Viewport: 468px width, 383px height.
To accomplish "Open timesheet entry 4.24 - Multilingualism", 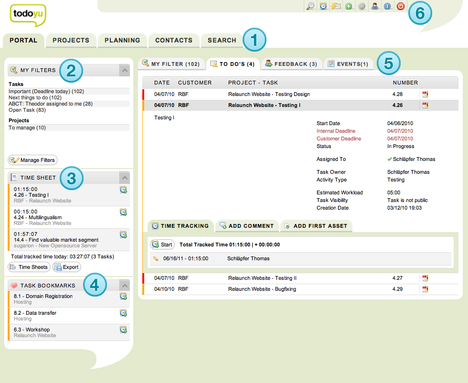I will [x=38, y=217].
